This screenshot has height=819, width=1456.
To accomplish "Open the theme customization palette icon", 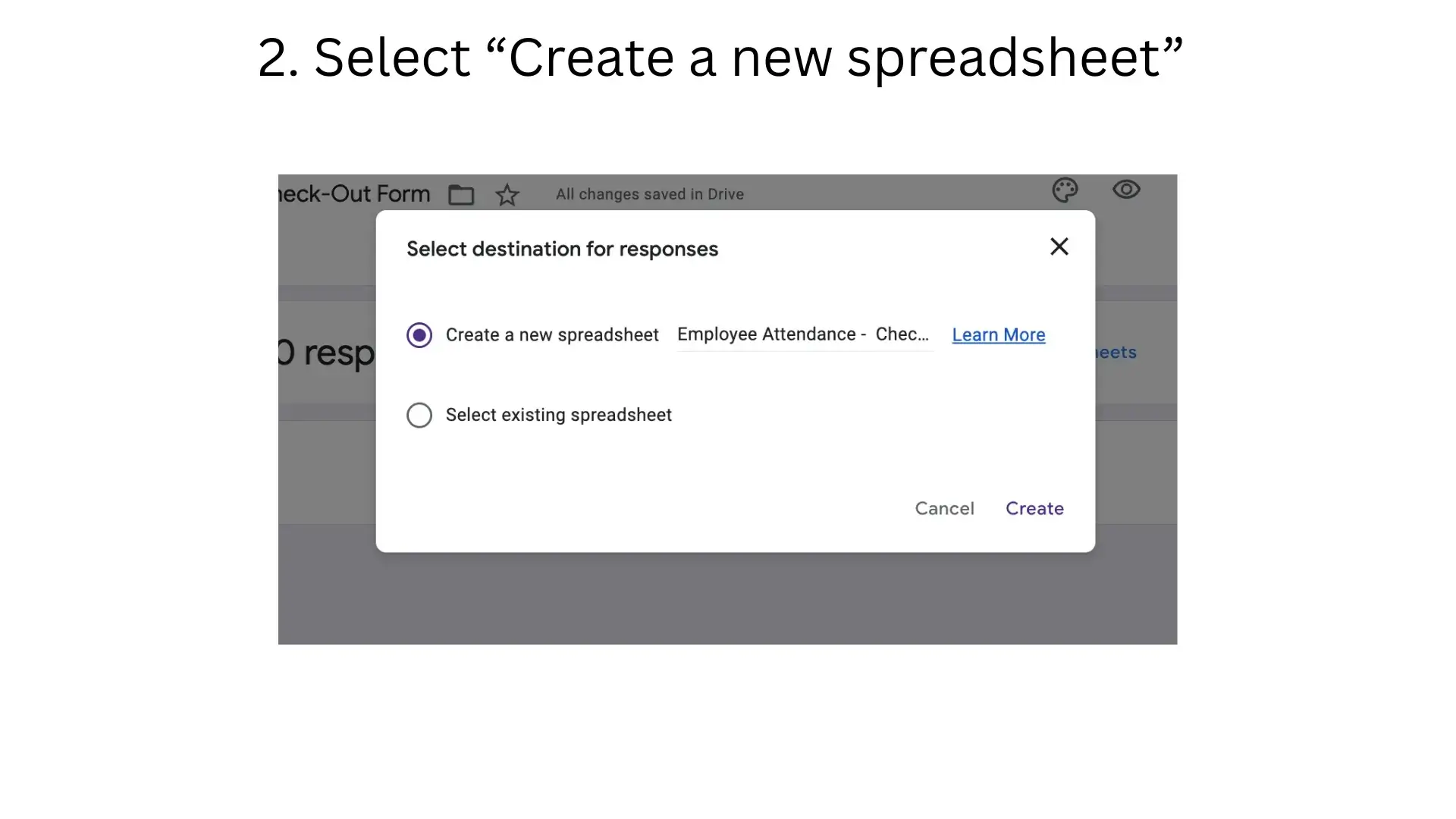I will click(x=1065, y=190).
